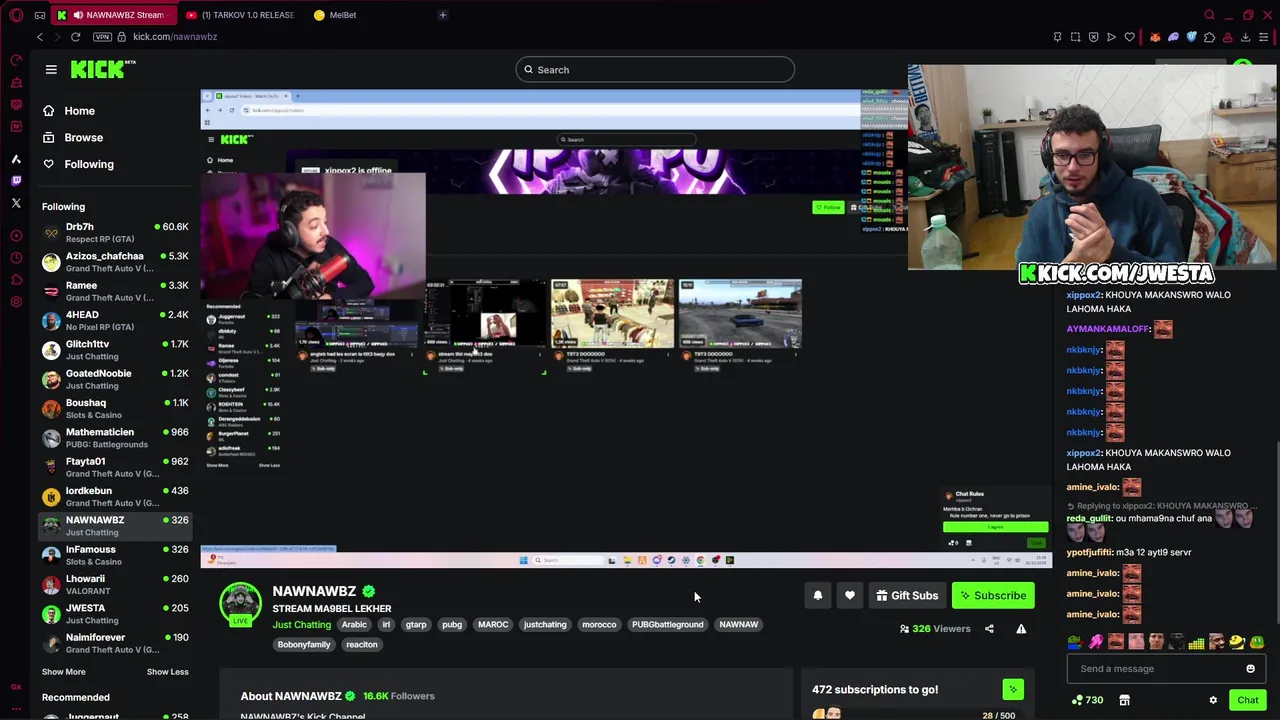Open Ramee channel in sidebar
The height and width of the screenshot is (720, 1280).
115,291
